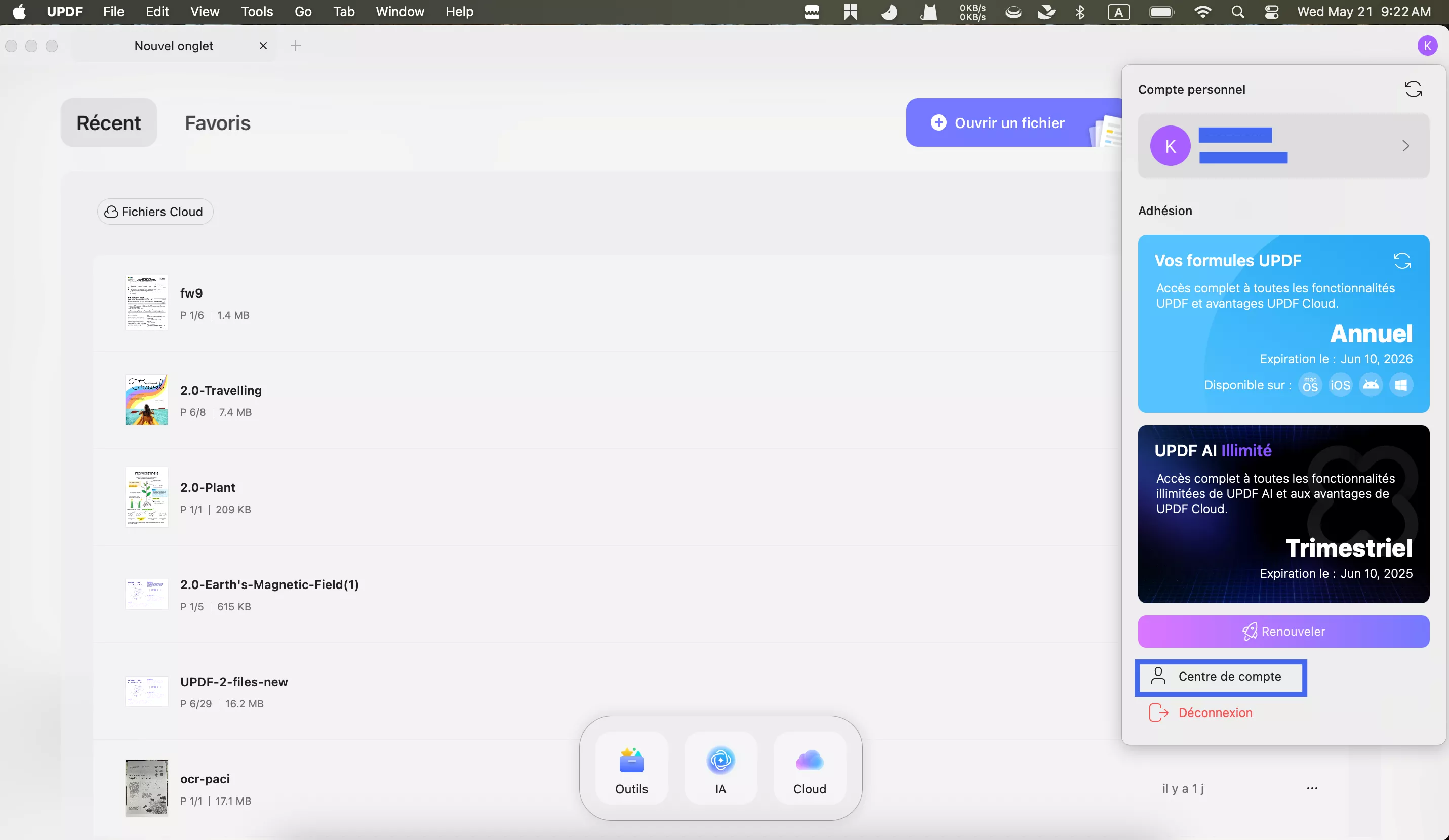This screenshot has height=840, width=1449.
Task: Click the K avatar in account card
Action: [x=1170, y=146]
